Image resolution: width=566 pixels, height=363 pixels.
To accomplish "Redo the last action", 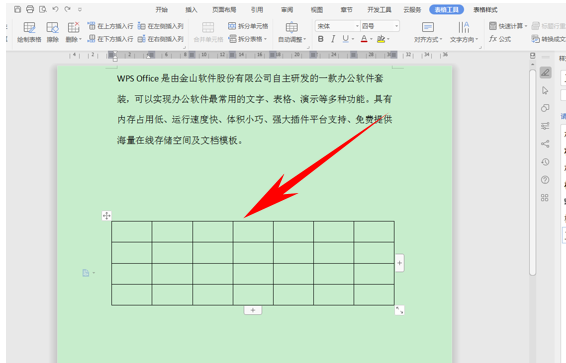I will tap(67, 9).
